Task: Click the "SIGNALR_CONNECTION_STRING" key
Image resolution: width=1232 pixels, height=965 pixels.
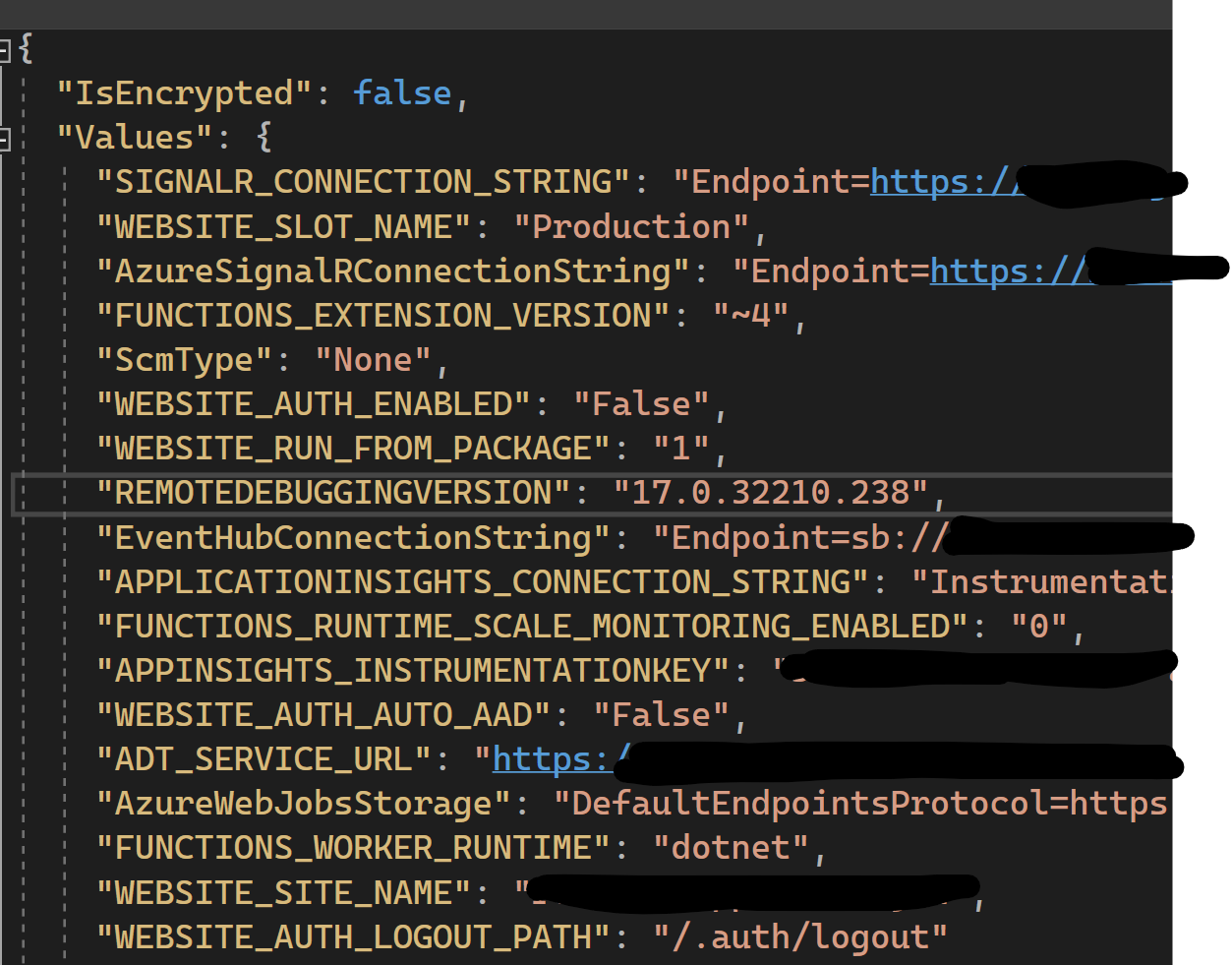Action: (363, 182)
